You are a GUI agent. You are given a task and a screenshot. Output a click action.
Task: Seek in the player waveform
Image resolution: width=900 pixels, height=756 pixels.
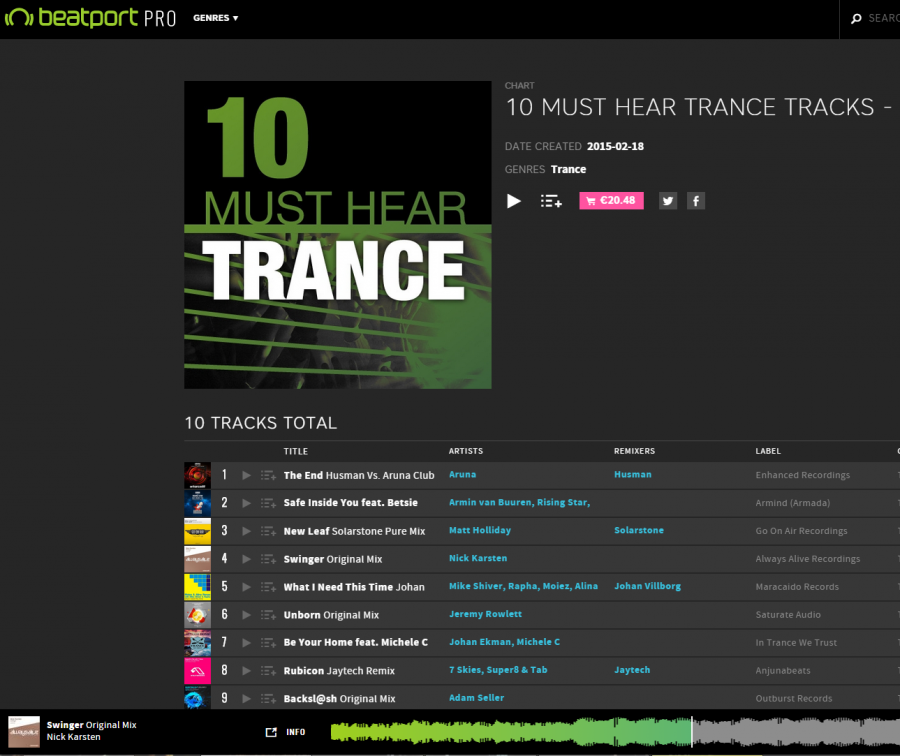pyautogui.click(x=615, y=732)
